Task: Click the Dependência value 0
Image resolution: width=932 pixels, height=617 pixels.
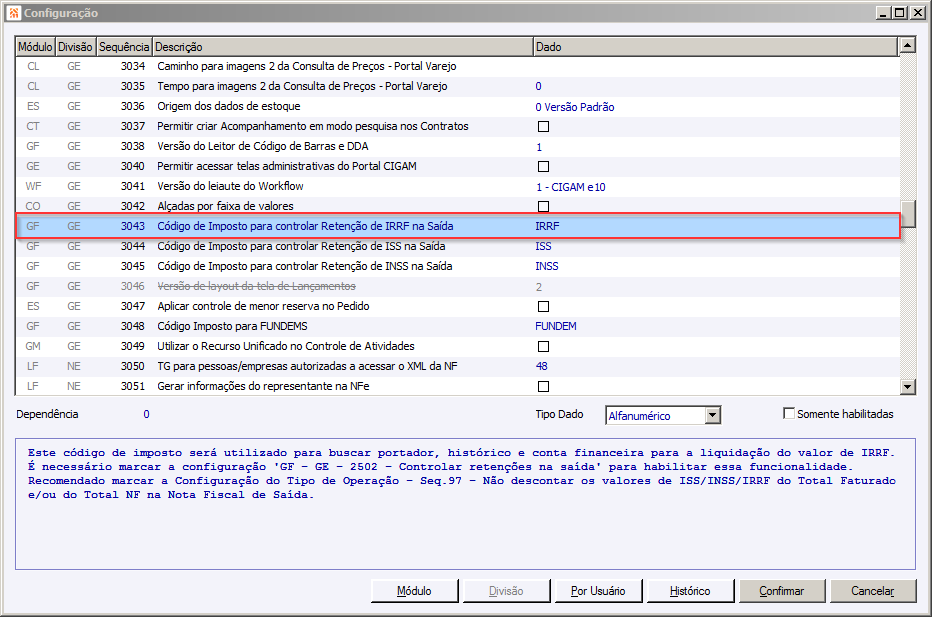Action: [x=146, y=414]
